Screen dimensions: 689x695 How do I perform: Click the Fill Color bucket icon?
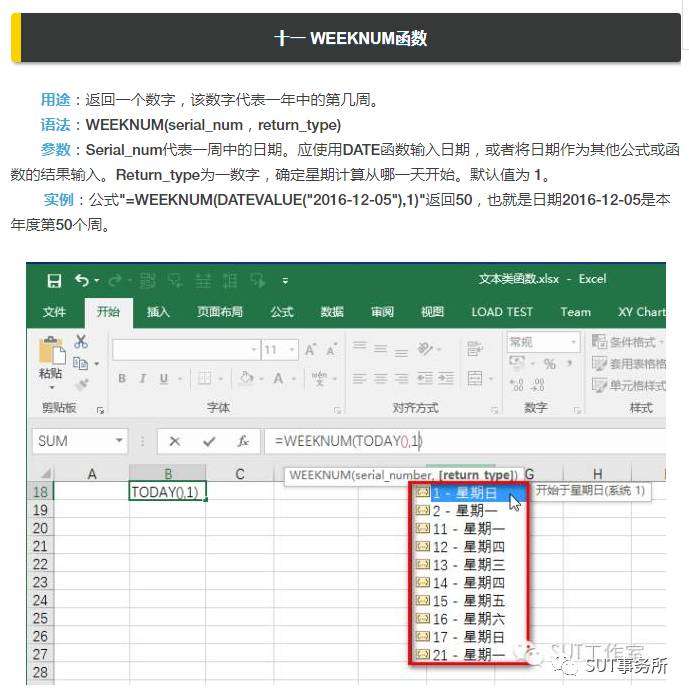click(x=247, y=378)
